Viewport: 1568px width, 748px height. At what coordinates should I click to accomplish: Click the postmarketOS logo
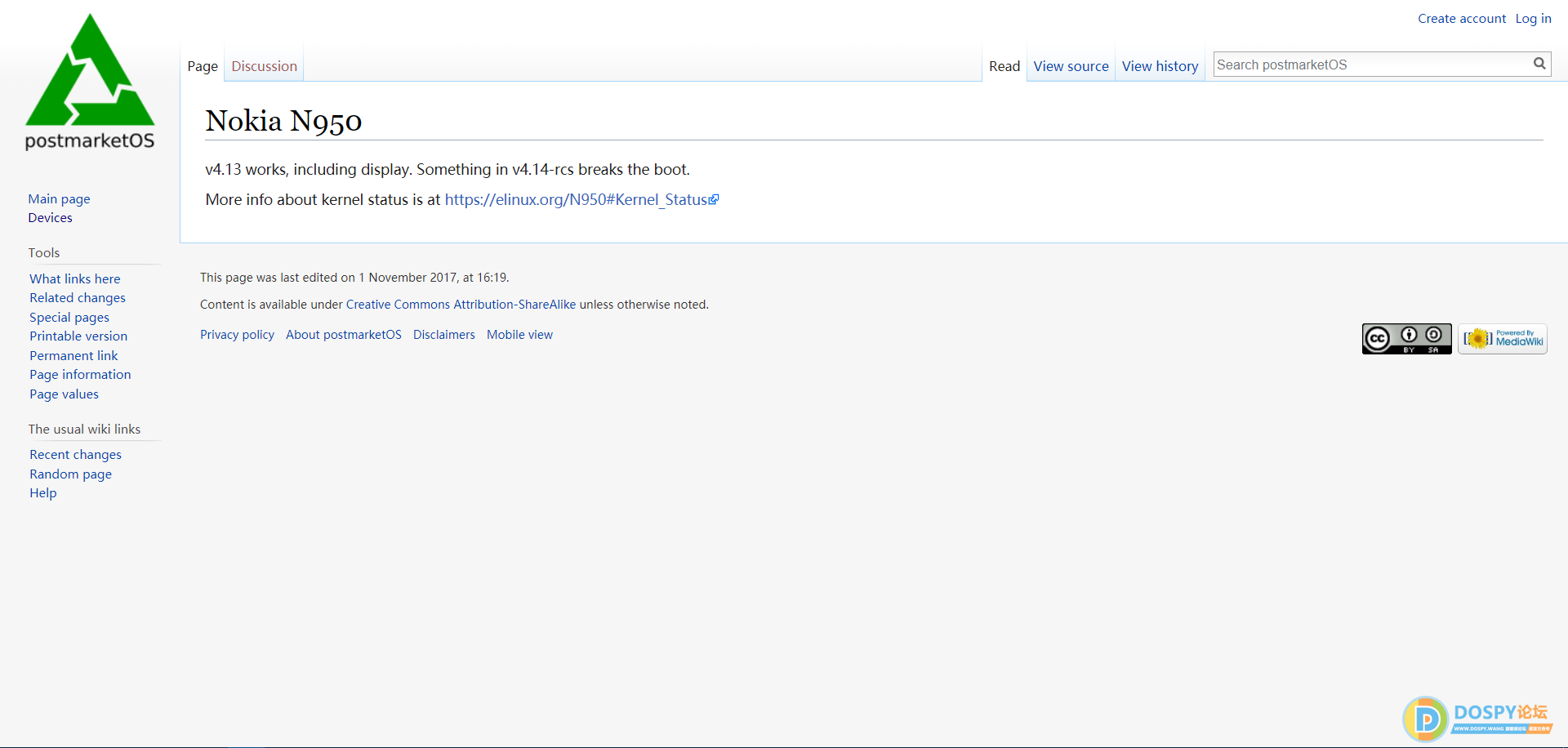tap(90, 82)
